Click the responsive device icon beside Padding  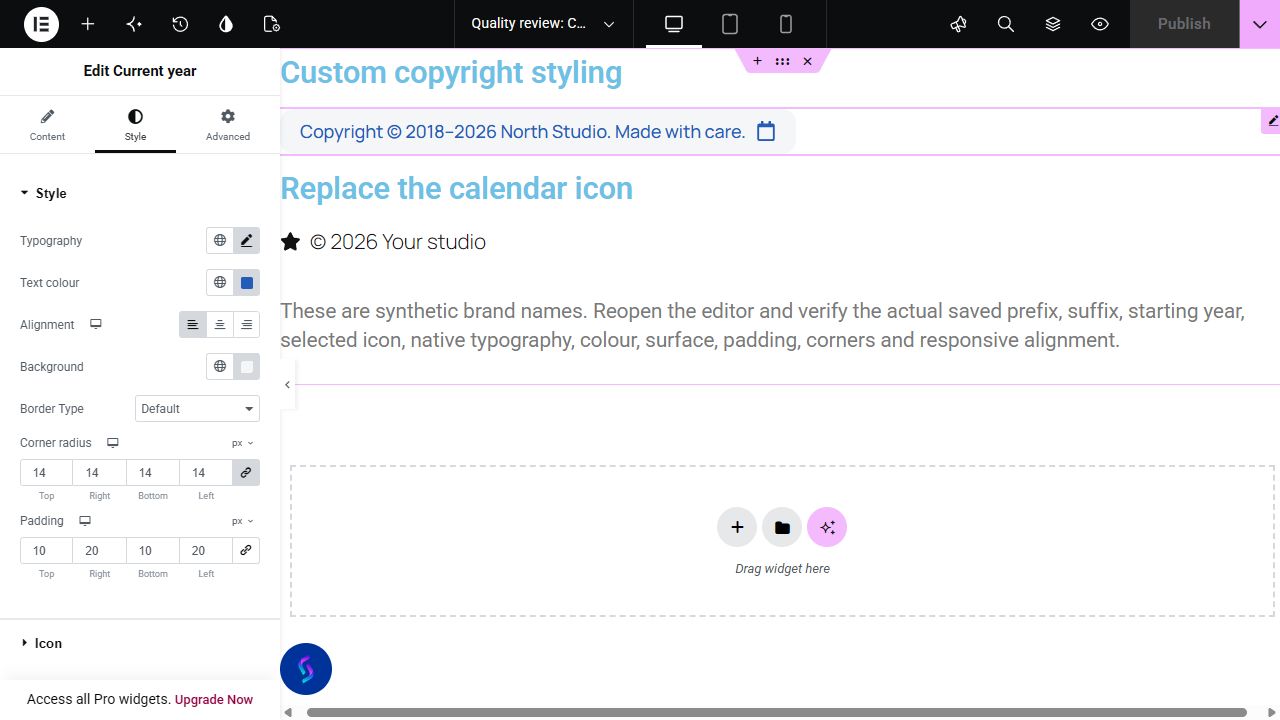click(85, 521)
